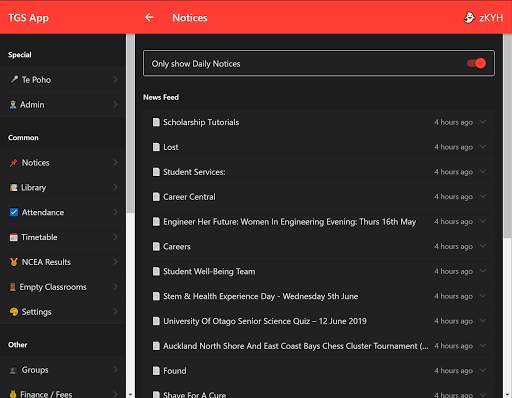512x398 pixels.
Task: Expand the Scholarship Tutorials notice chevron
Action: [483, 122]
